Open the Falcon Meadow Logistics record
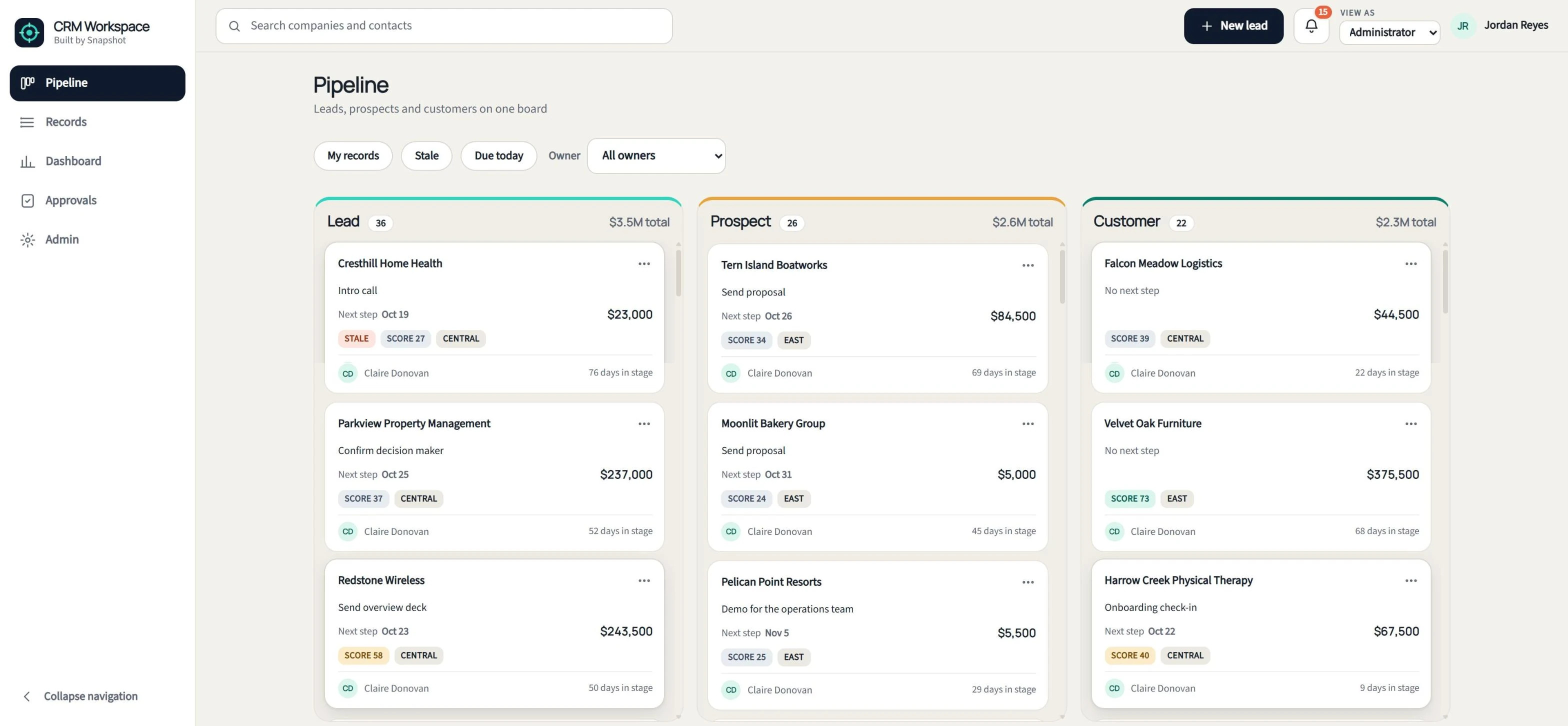This screenshot has width=1568, height=726. [x=1162, y=263]
